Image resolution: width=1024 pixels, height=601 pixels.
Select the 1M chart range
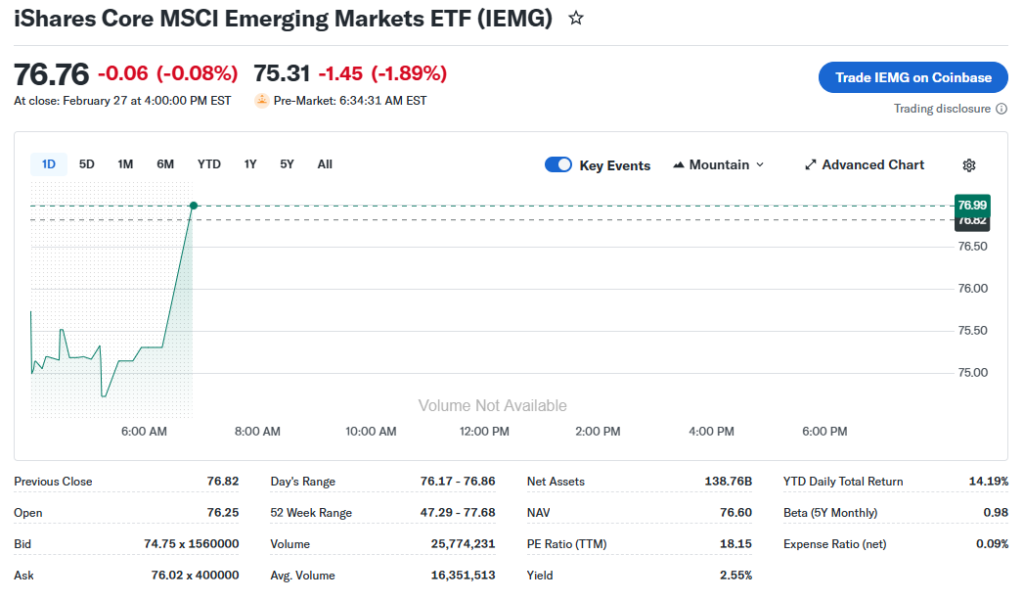click(x=125, y=164)
